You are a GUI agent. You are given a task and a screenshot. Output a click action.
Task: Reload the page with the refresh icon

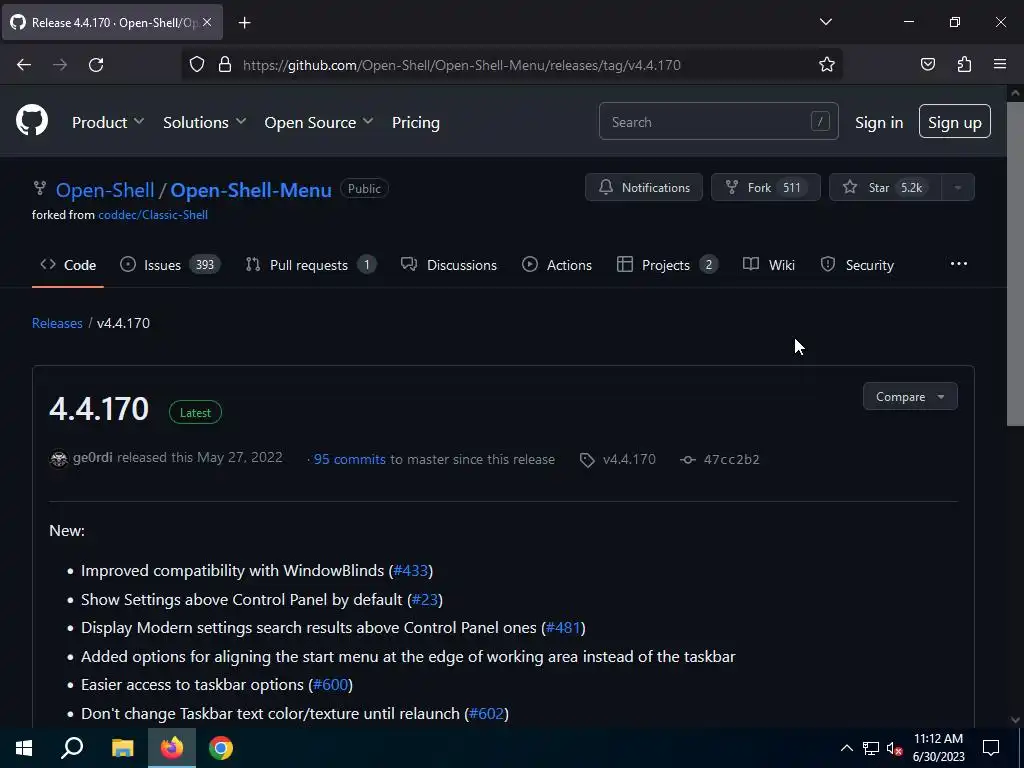point(96,65)
